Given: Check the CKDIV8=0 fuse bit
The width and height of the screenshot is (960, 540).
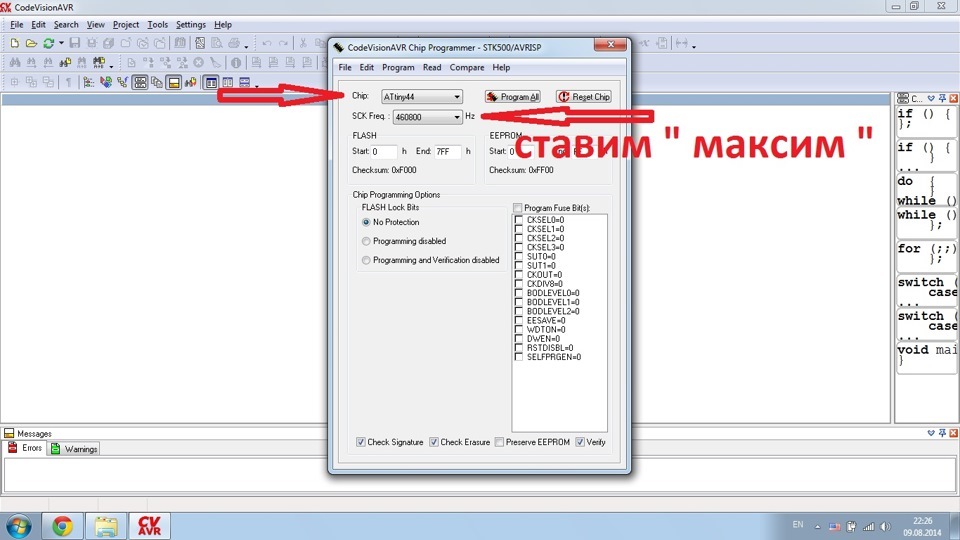Looking at the screenshot, I should [x=519, y=284].
